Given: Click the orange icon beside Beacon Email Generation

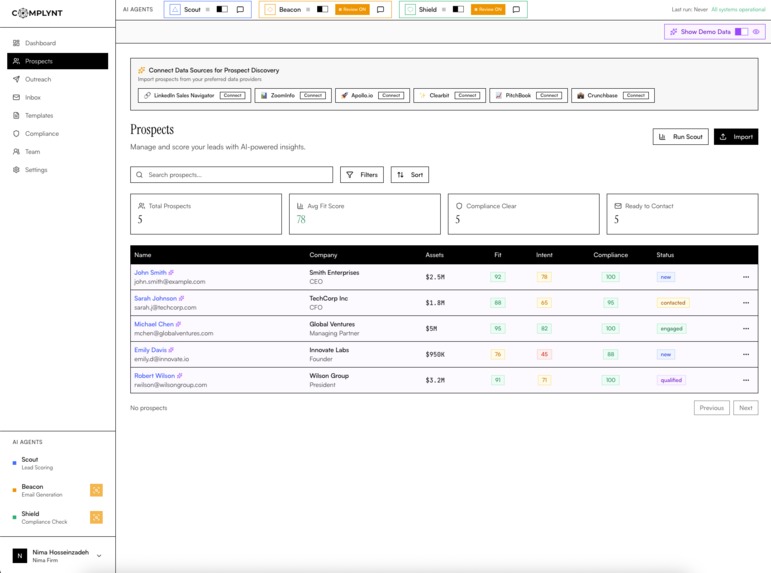Looking at the screenshot, I should (x=96, y=490).
